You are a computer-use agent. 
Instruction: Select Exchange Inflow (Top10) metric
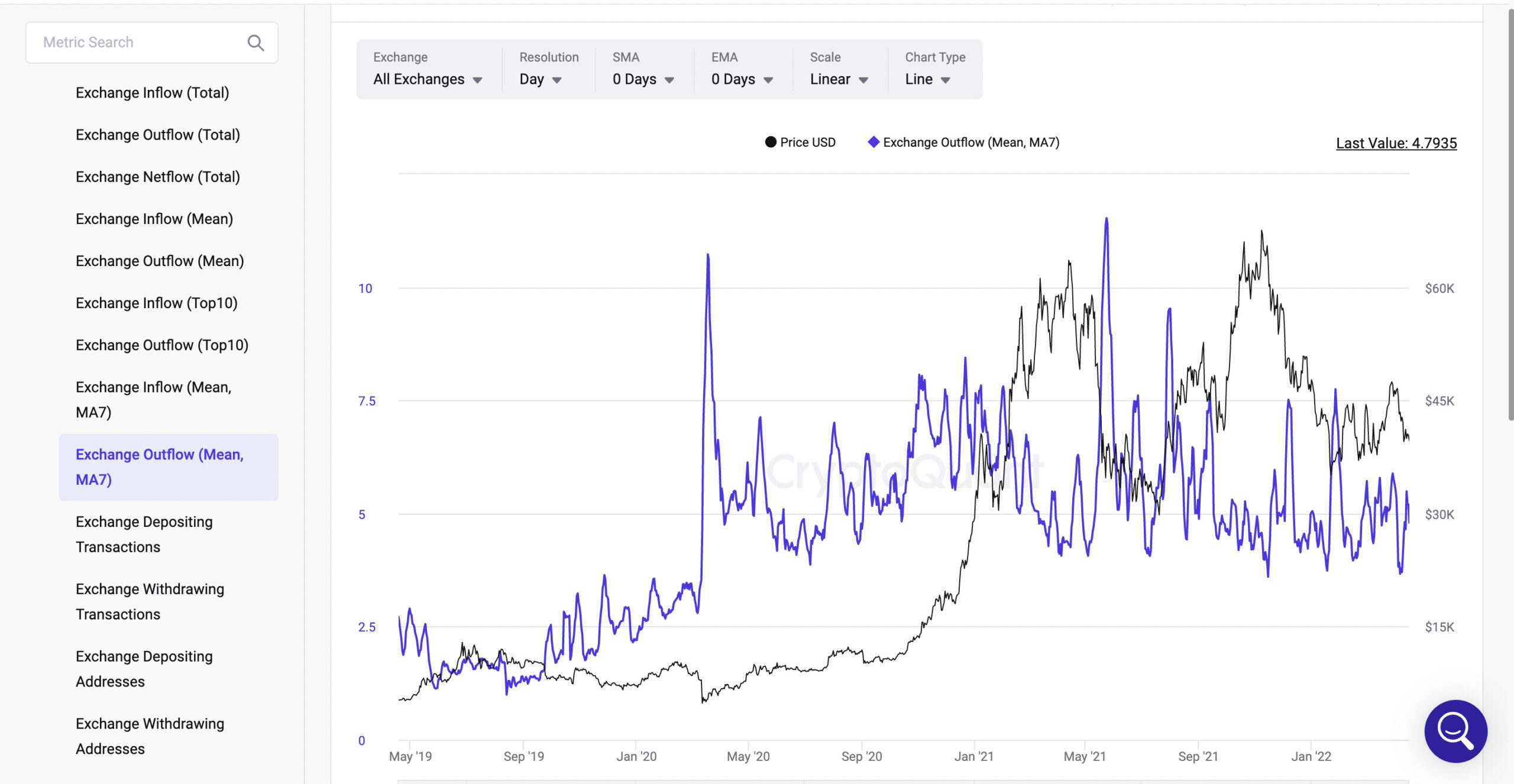[x=156, y=303]
